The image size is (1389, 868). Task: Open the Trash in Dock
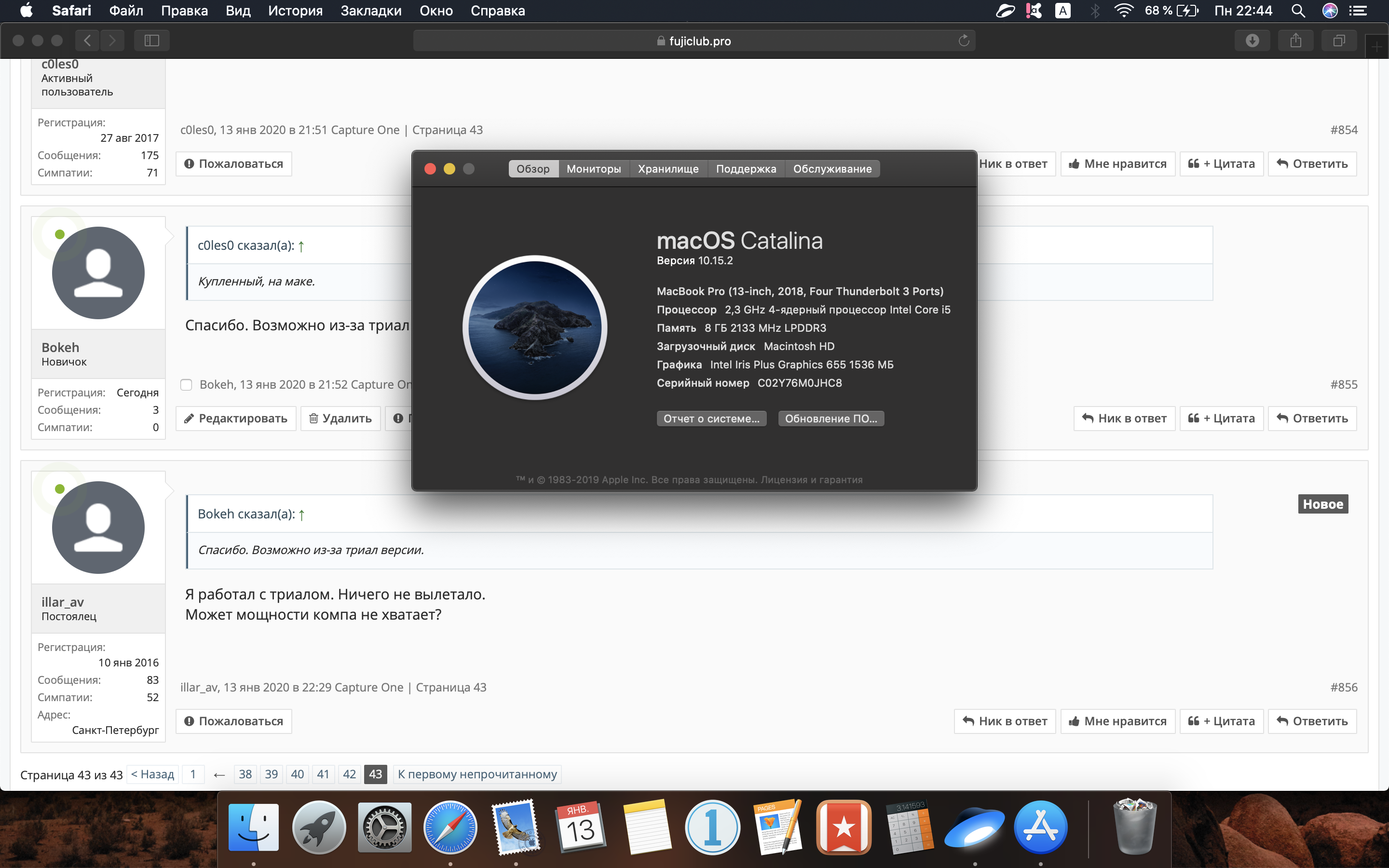(1135, 827)
